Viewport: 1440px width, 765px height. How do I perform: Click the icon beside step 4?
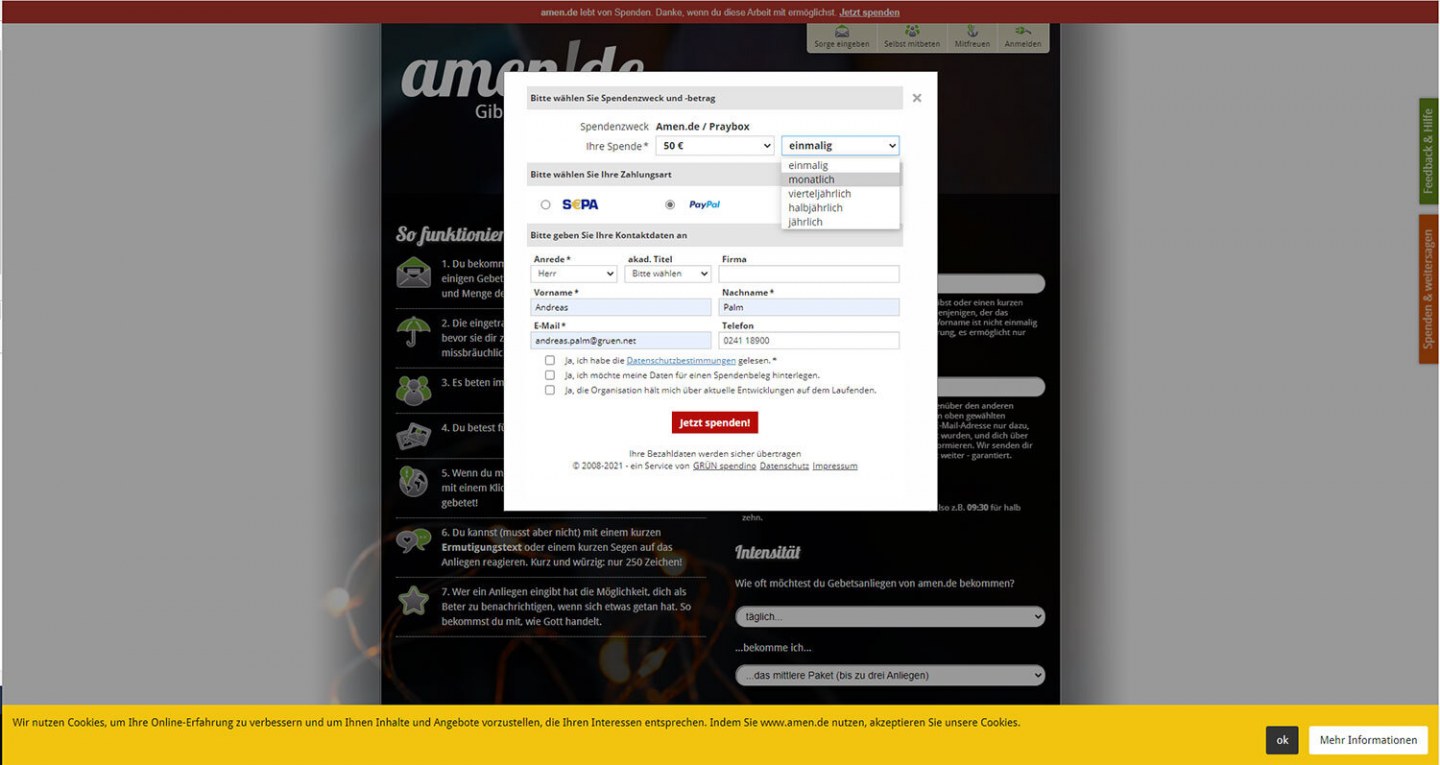[413, 436]
